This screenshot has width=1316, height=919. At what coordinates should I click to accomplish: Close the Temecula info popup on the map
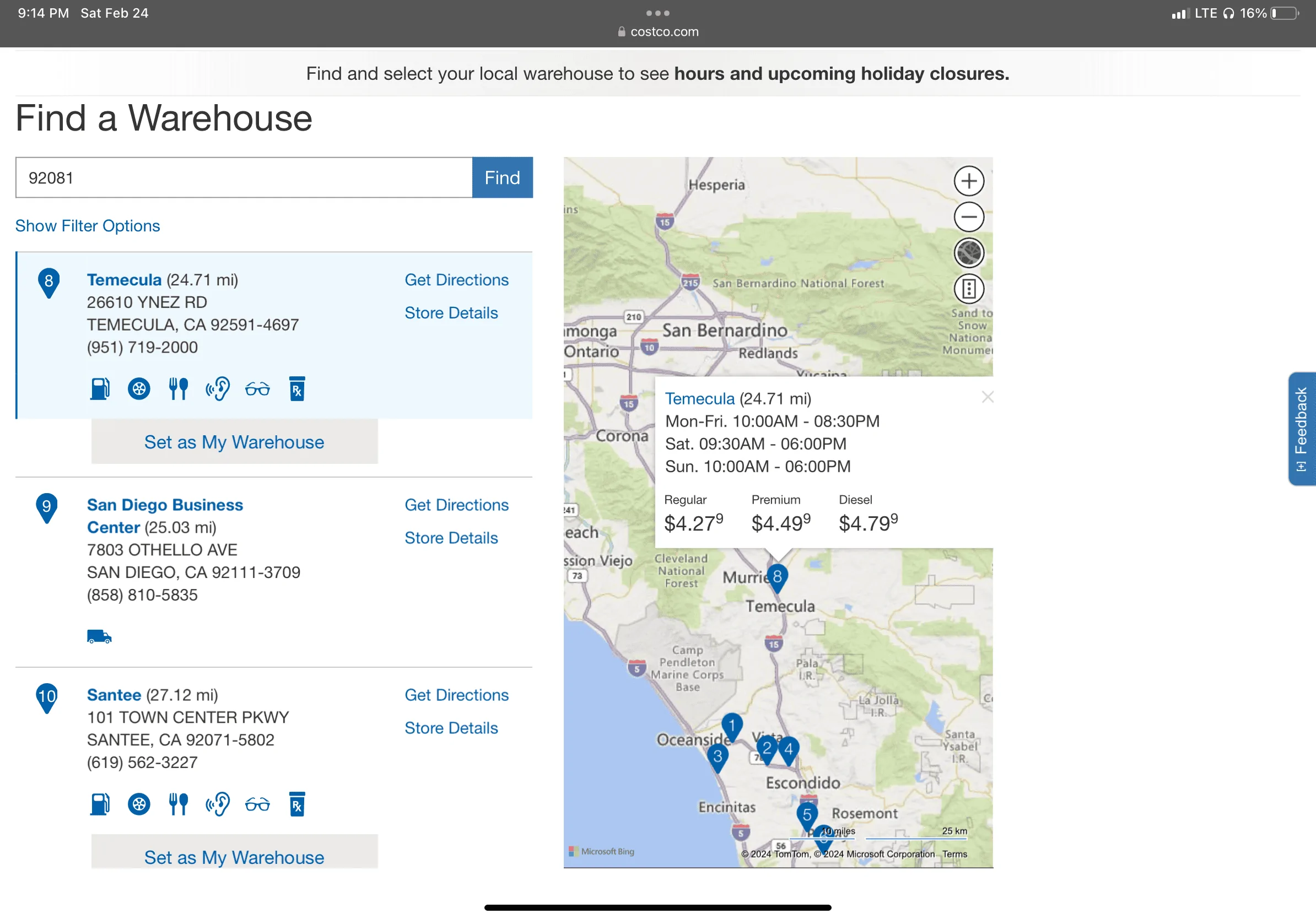coord(987,397)
